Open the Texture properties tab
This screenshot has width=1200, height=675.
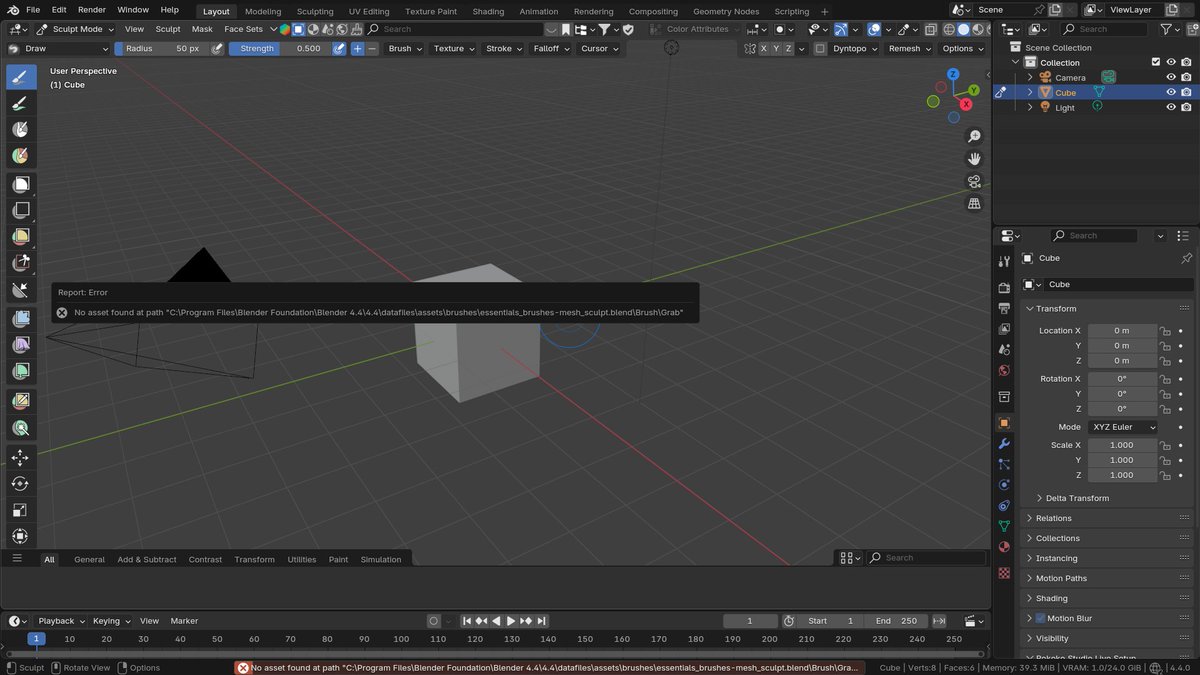point(1004,573)
